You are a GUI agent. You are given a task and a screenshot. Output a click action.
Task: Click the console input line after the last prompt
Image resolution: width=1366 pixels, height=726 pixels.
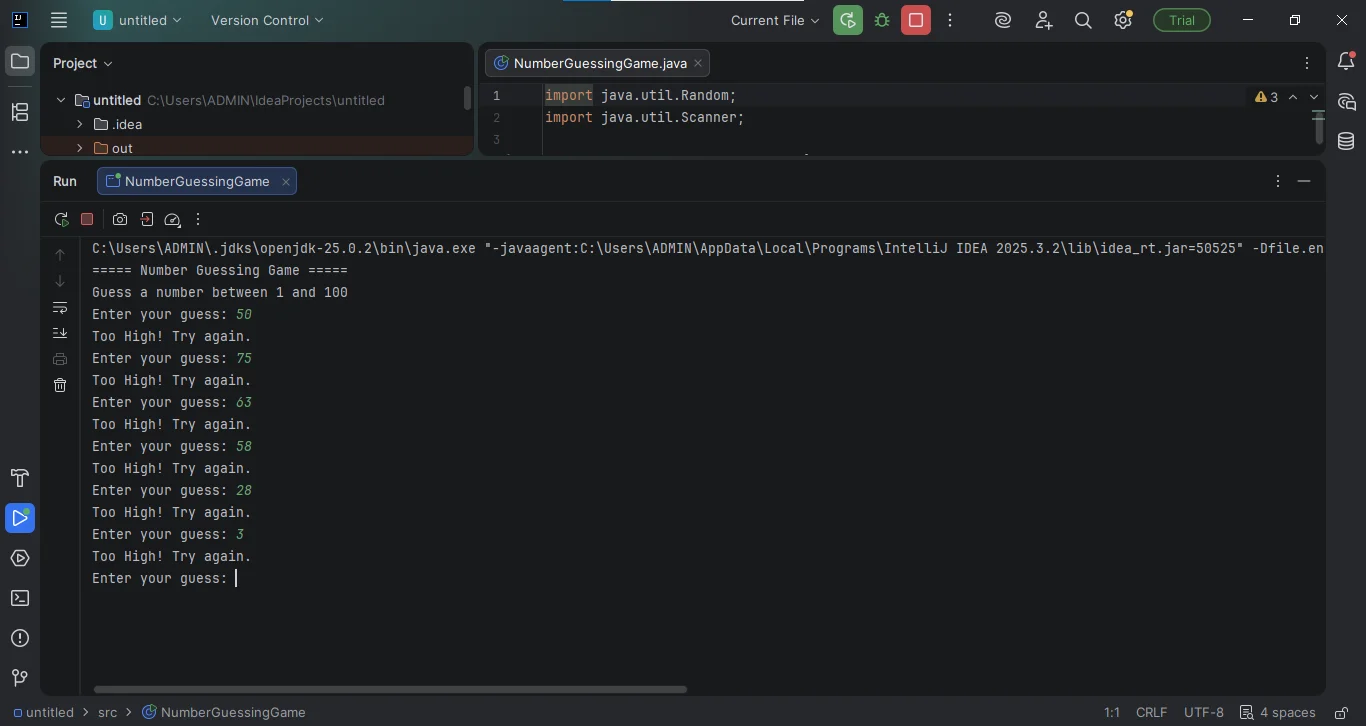pyautogui.click(x=236, y=578)
